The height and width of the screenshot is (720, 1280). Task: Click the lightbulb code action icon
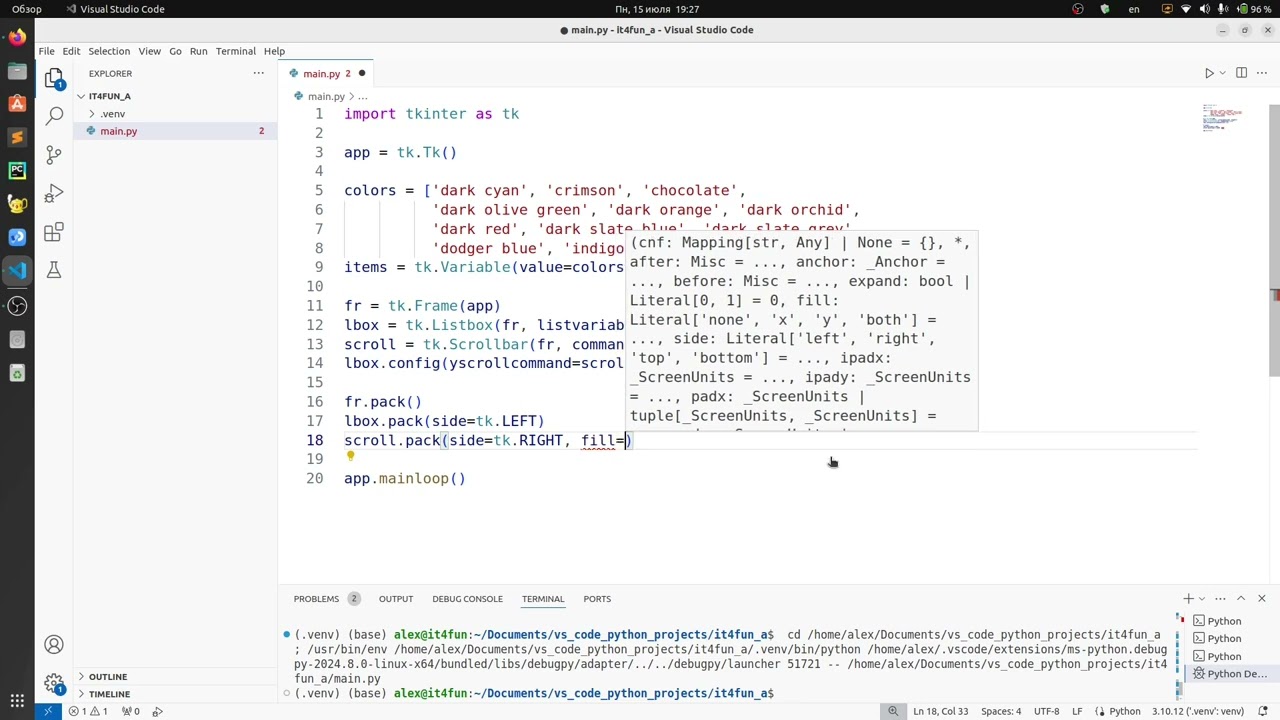[x=350, y=457]
